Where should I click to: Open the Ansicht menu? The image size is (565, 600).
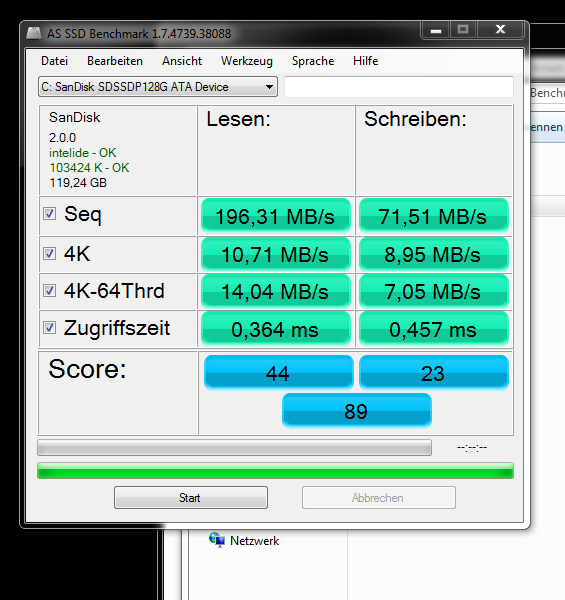click(182, 61)
